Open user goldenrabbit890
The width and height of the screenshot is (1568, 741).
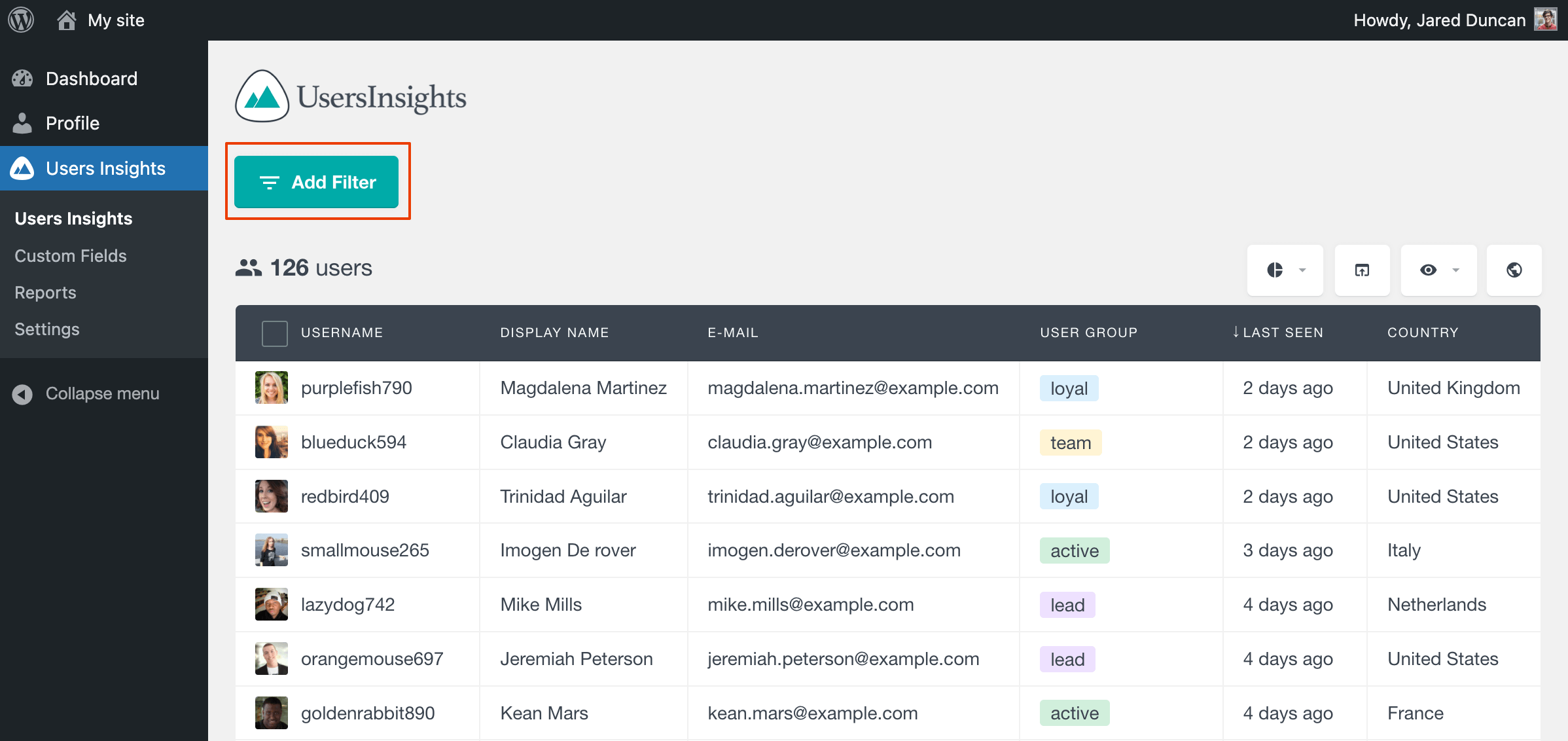tap(368, 713)
